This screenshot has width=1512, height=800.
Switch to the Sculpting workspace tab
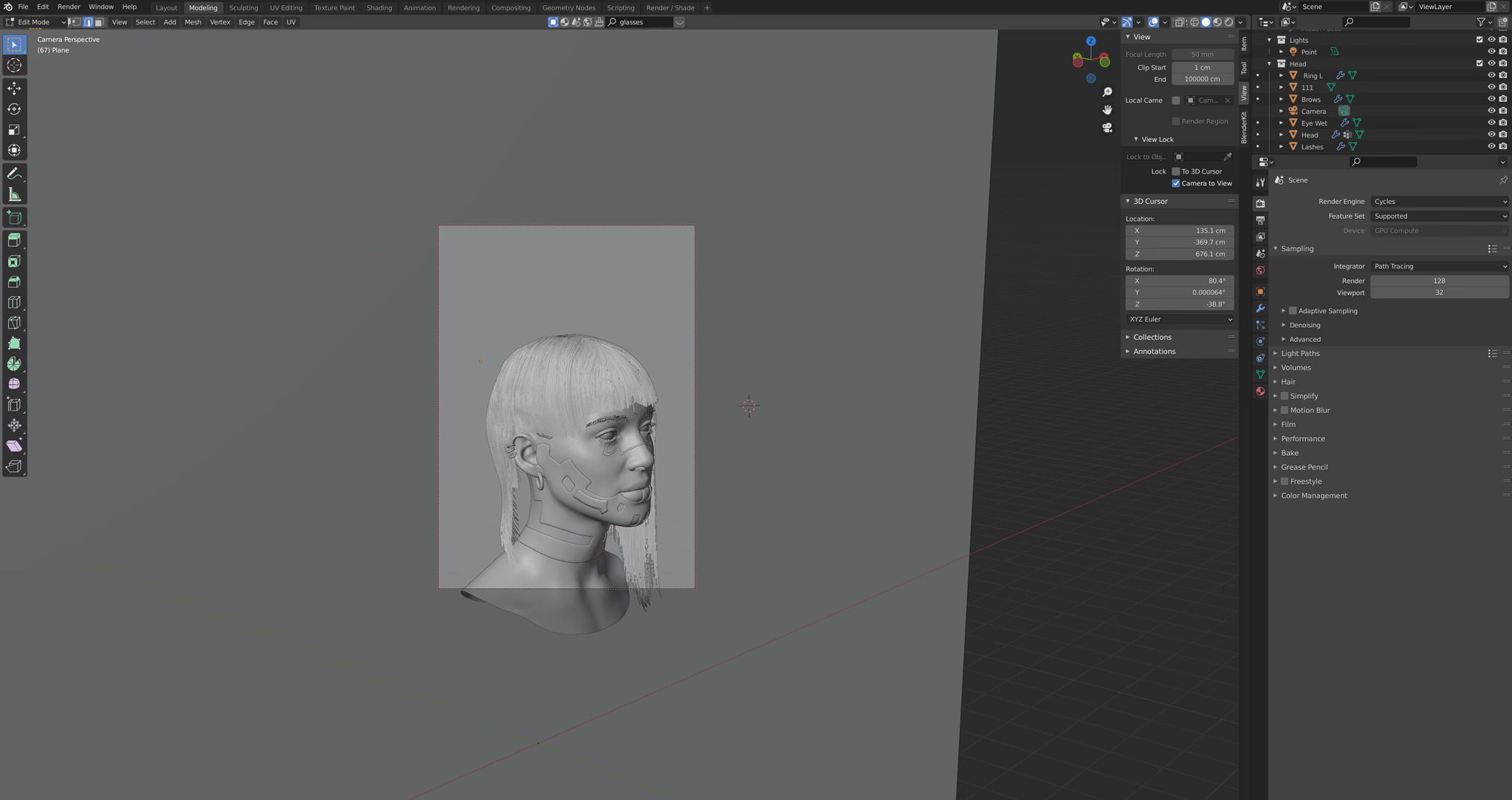point(244,7)
